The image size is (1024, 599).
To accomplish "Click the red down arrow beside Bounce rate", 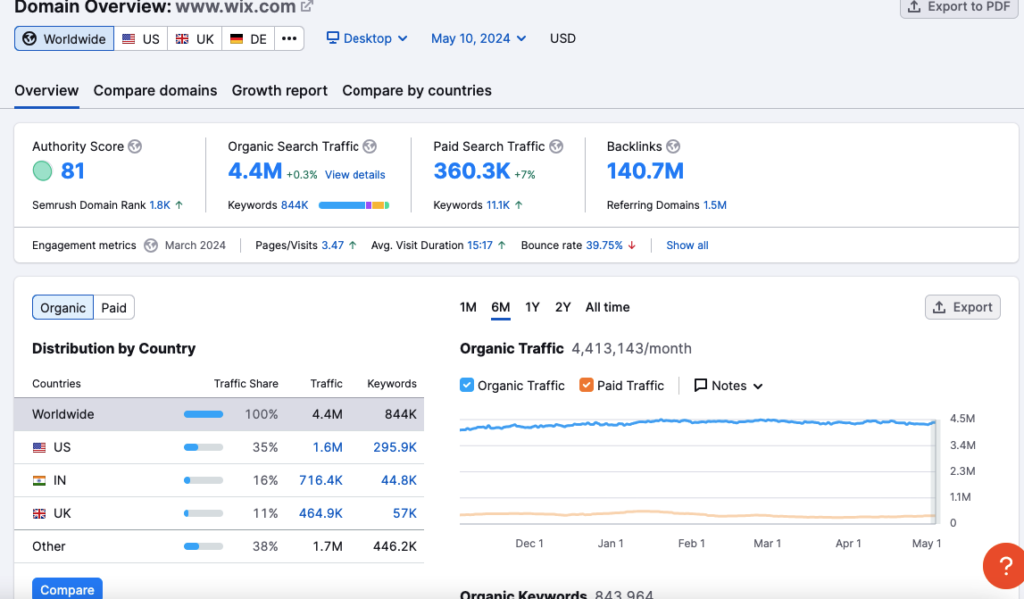I will pyautogui.click(x=632, y=246).
